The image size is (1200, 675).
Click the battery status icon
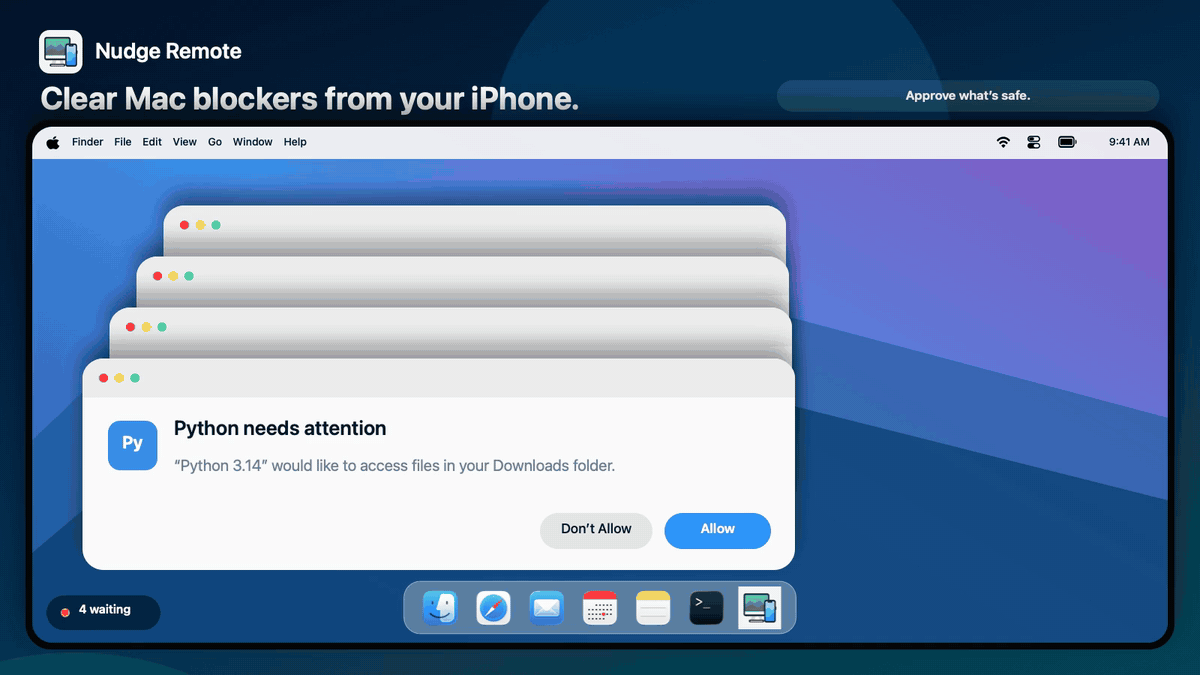coord(1067,142)
